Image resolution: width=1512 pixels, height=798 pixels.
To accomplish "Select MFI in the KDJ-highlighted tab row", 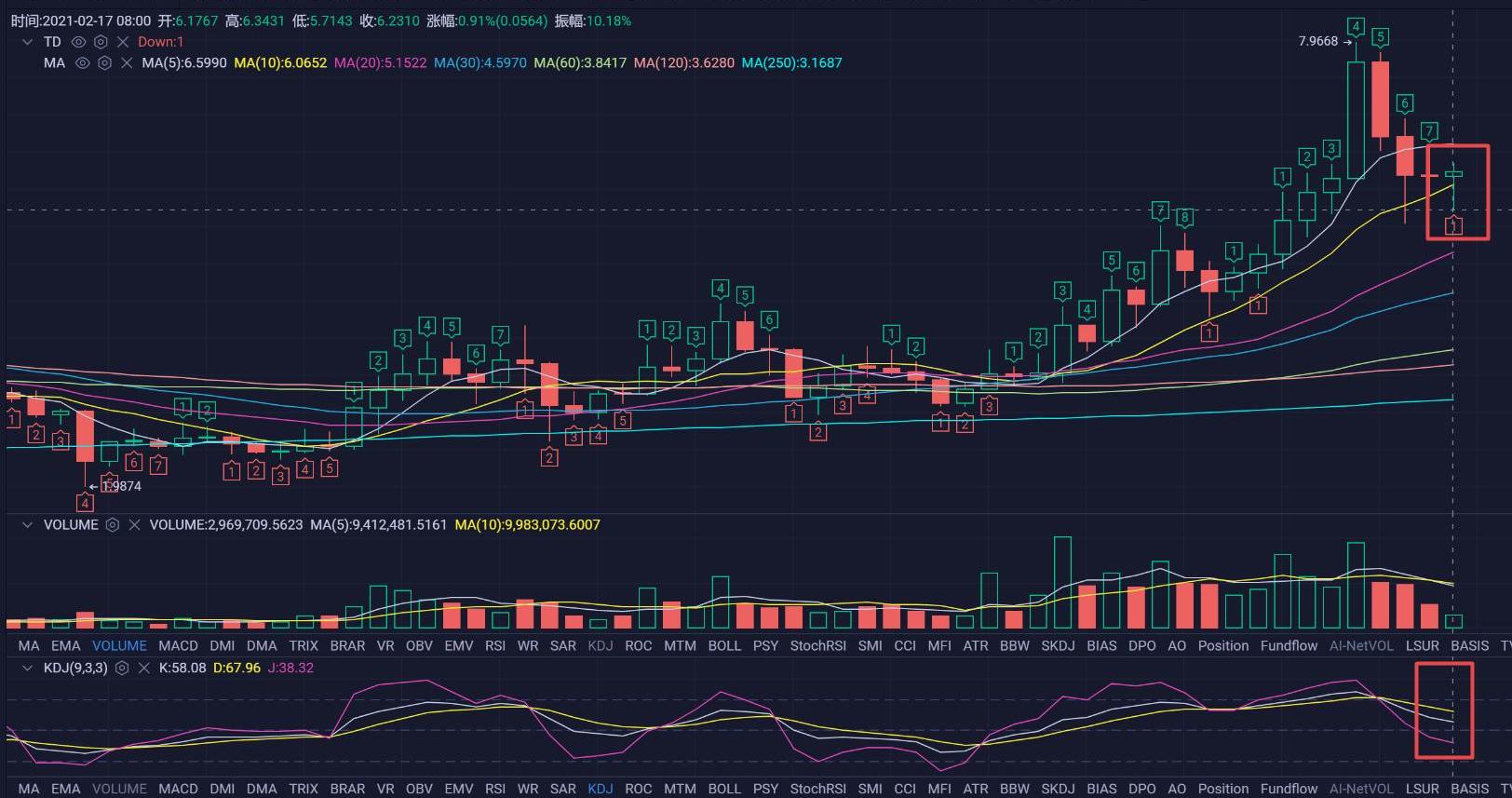I will [939, 789].
